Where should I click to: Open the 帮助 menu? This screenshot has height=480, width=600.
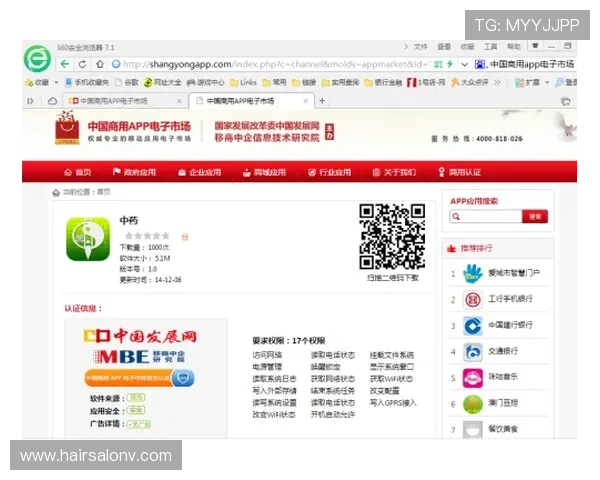(x=514, y=47)
